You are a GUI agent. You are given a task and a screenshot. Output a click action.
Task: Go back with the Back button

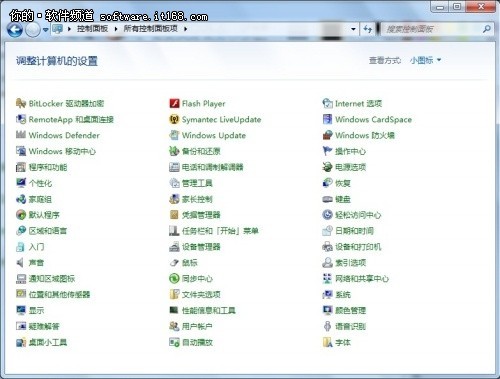pos(15,30)
